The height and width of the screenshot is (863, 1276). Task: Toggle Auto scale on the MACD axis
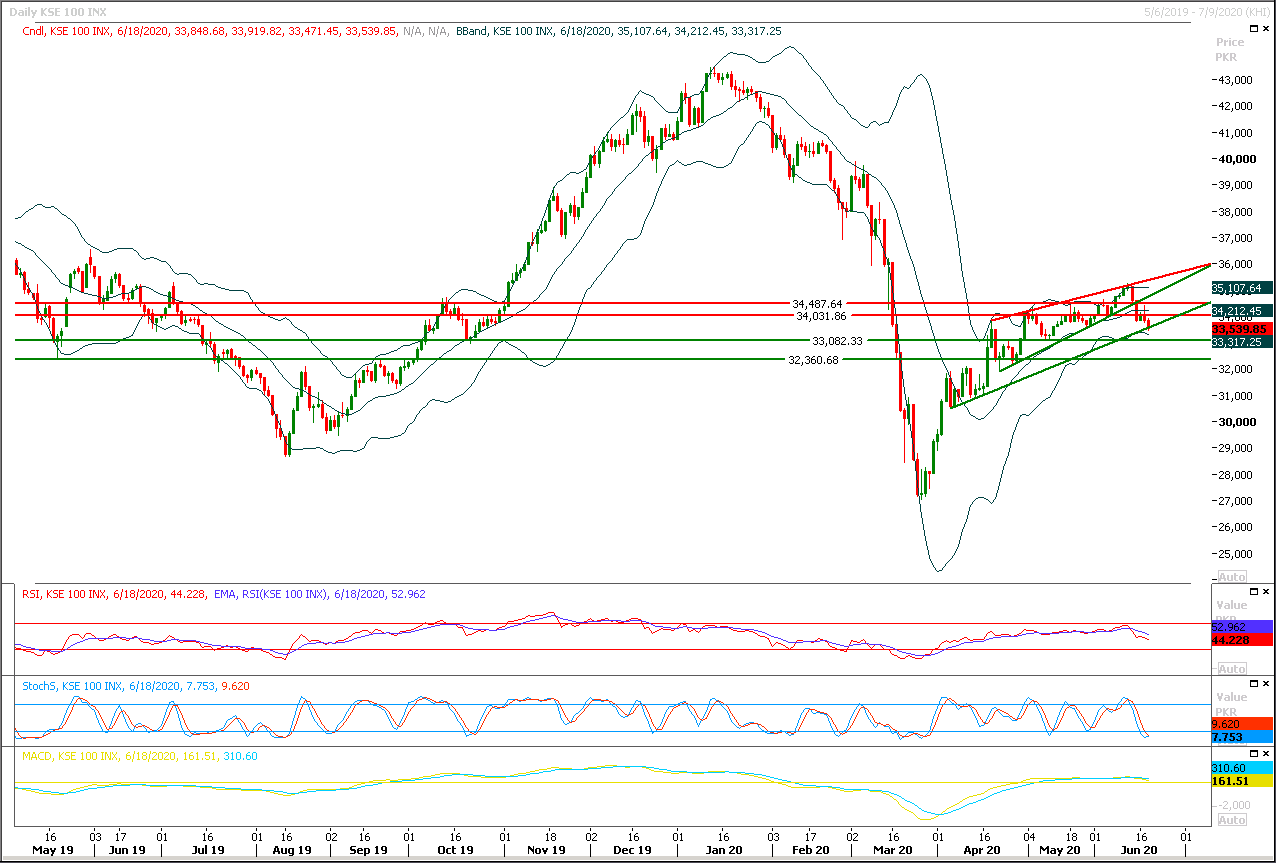[x=1233, y=820]
